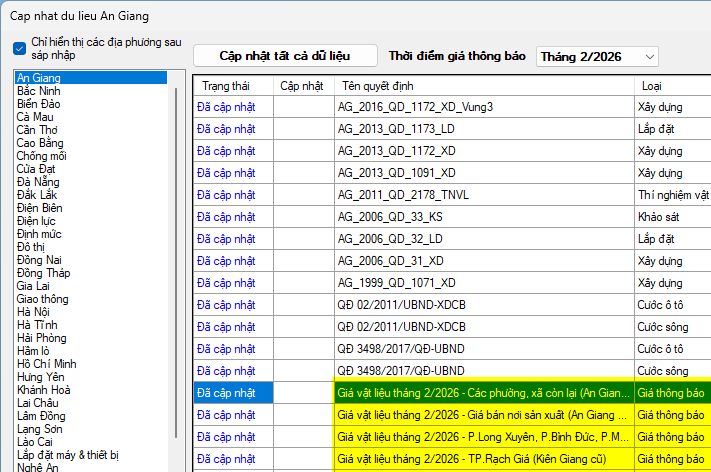This screenshot has height=472, width=711.
Task: Click the 'Cập nhật' column header
Action: pyautogui.click(x=302, y=86)
